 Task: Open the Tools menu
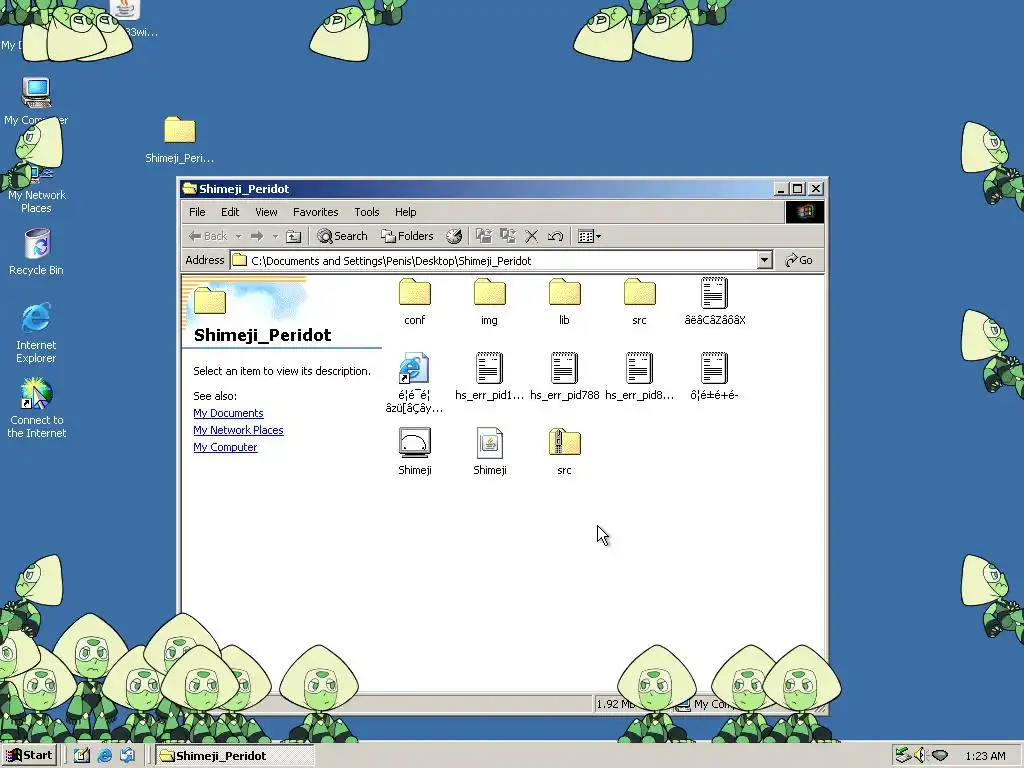(367, 212)
